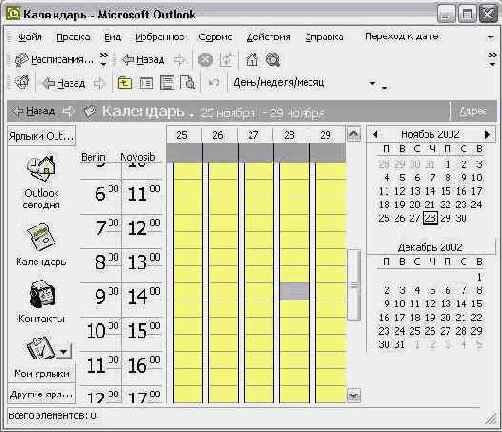
Task: Click Назад left of the folder-up icon
Action: (64, 83)
